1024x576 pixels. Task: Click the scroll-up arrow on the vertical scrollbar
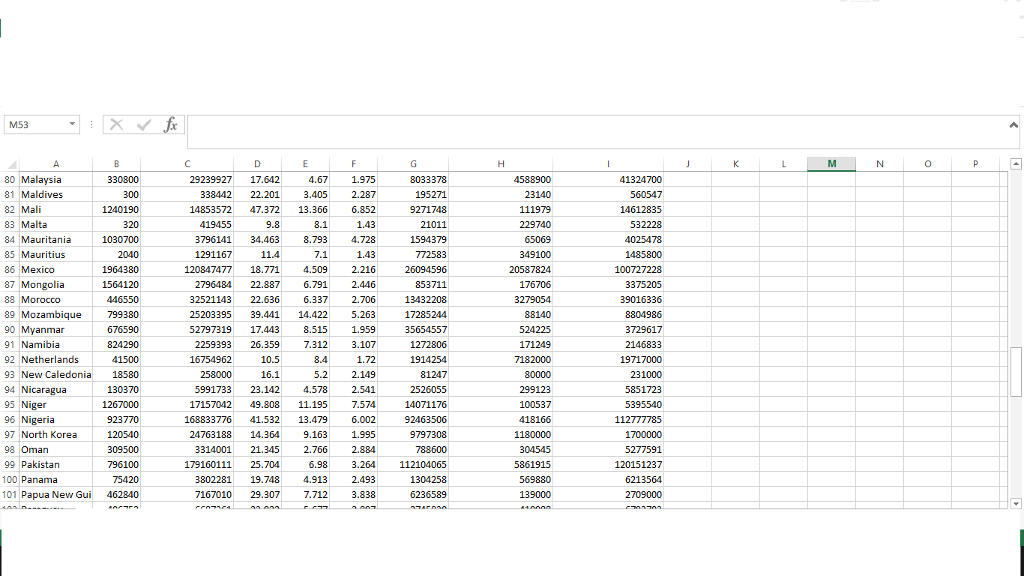point(1016,163)
